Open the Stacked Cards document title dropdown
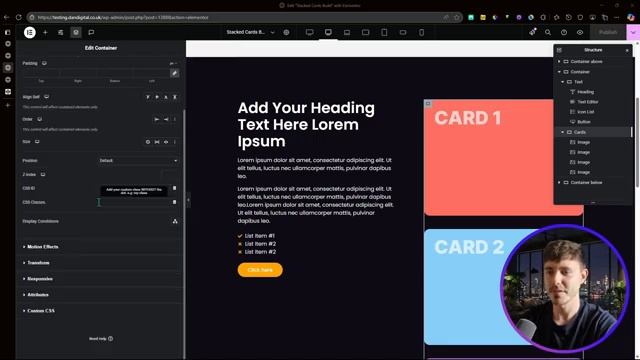The width and height of the screenshot is (640, 360). coord(251,32)
